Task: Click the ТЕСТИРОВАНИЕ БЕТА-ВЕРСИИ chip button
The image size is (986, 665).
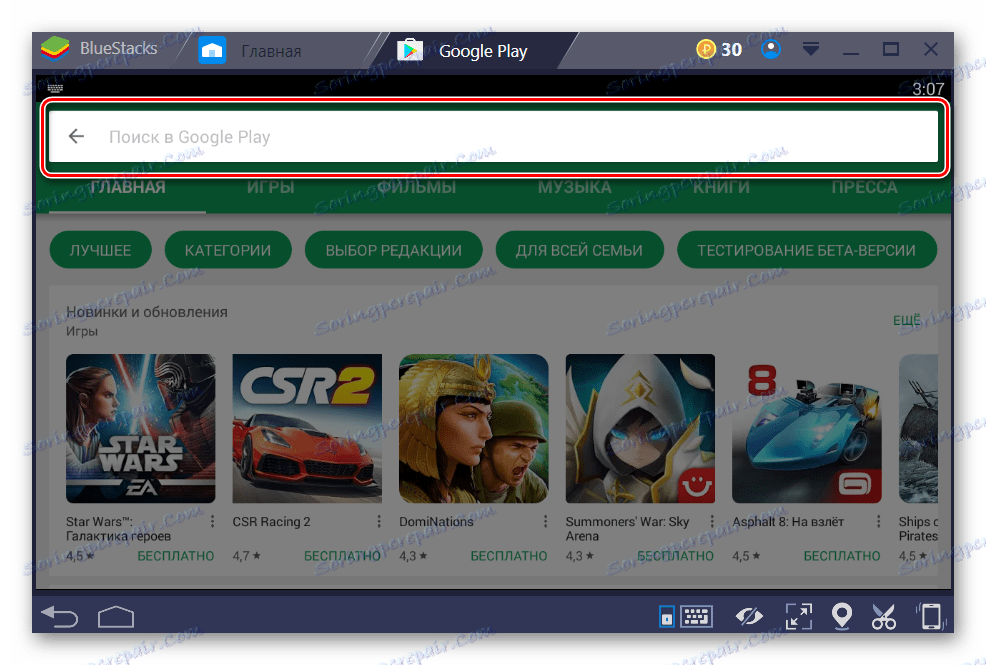Action: tap(807, 250)
